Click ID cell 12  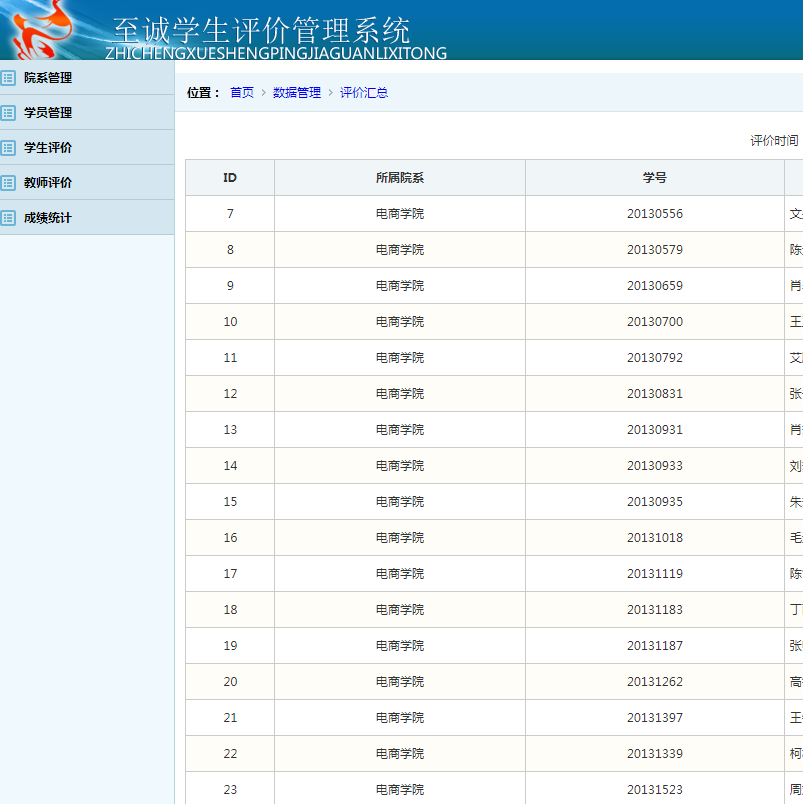pos(230,394)
